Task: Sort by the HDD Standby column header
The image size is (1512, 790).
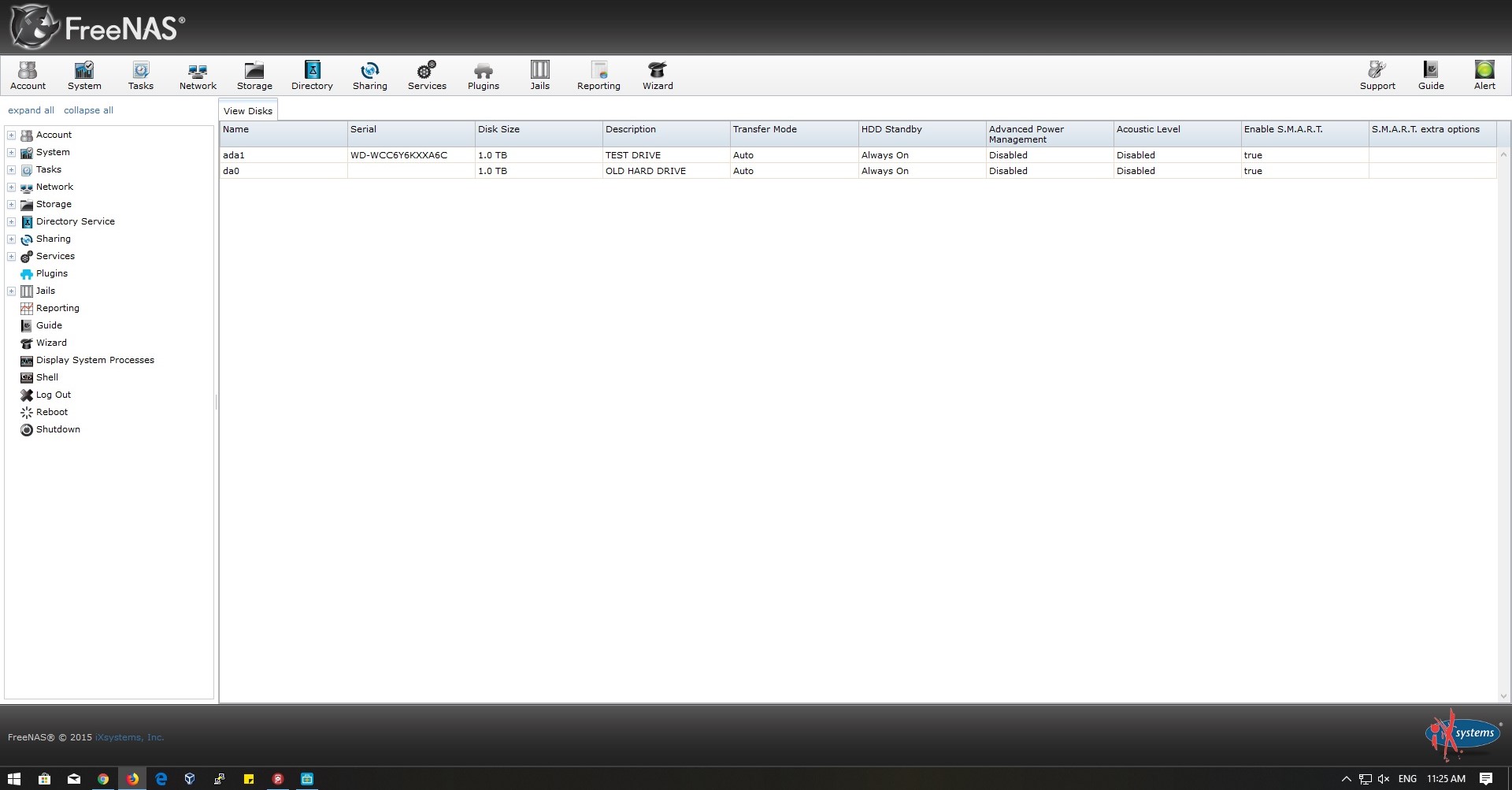Action: tap(921, 134)
